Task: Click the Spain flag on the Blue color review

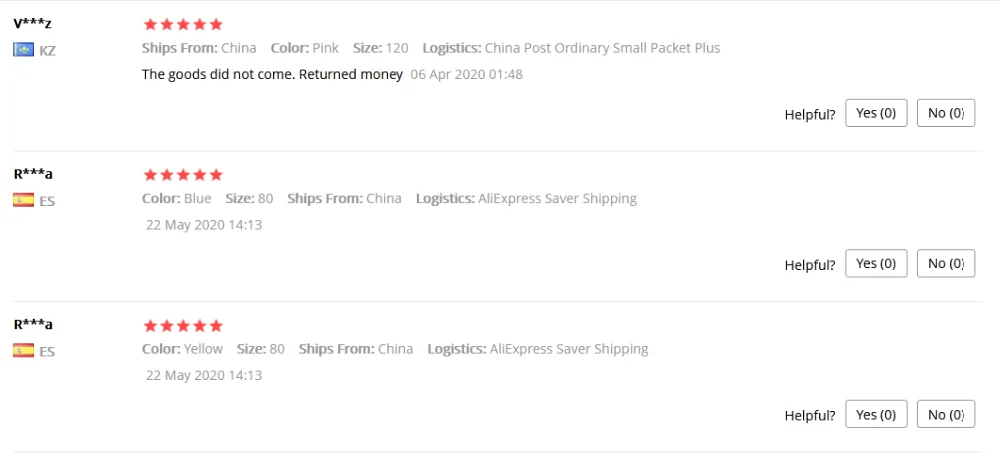Action: [23, 200]
